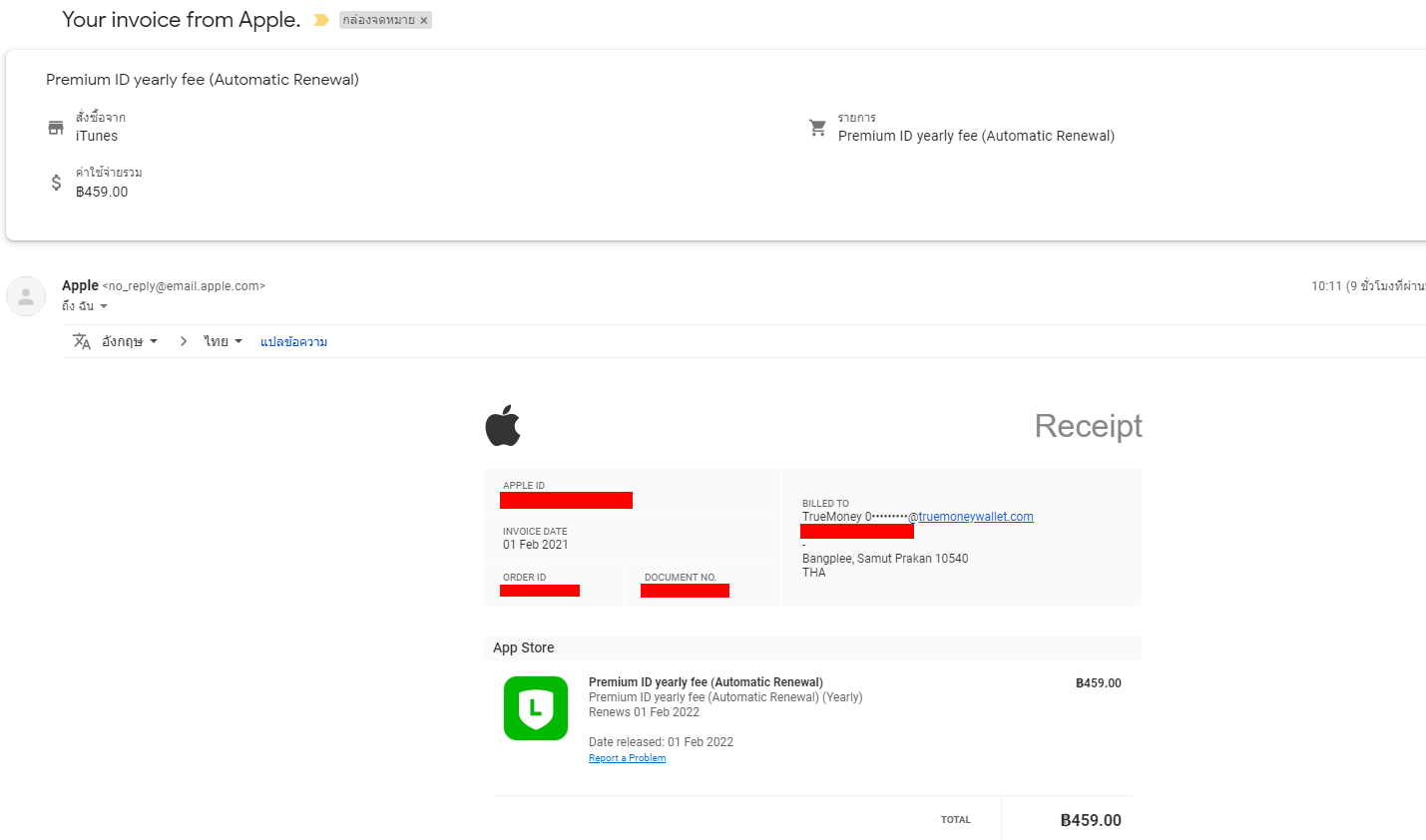This screenshot has width=1426, height=840.
Task: Expand recipient details arrow beside ถึง ฉัน
Action: coord(103,306)
